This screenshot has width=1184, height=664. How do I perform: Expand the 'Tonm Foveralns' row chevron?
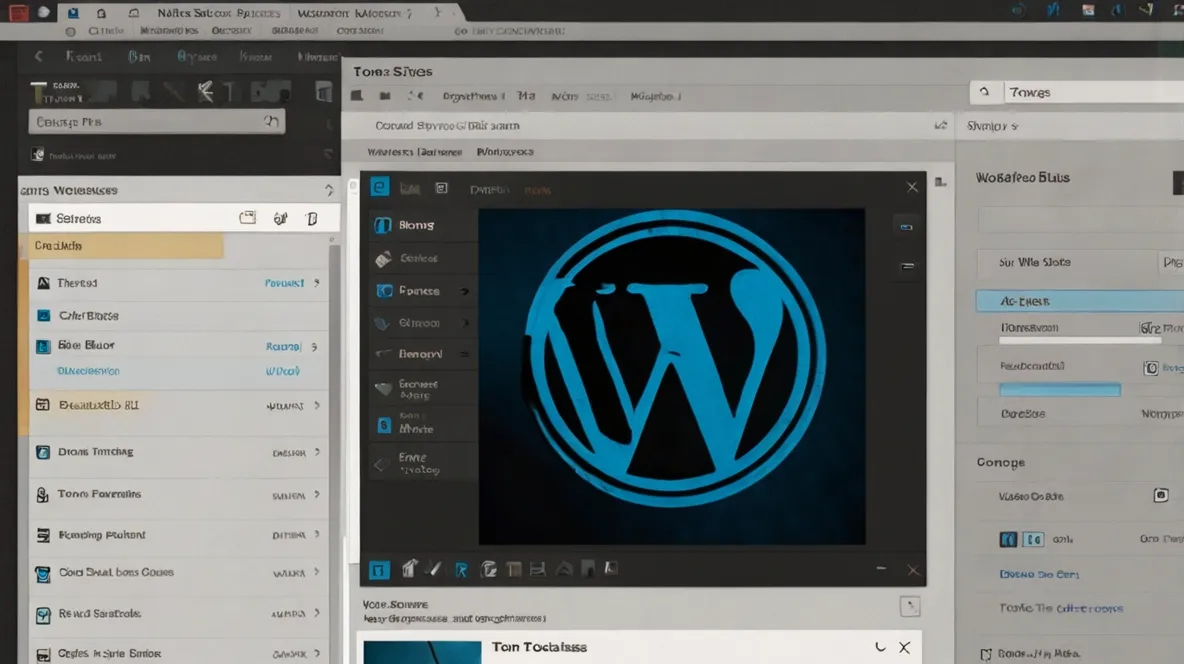(317, 495)
